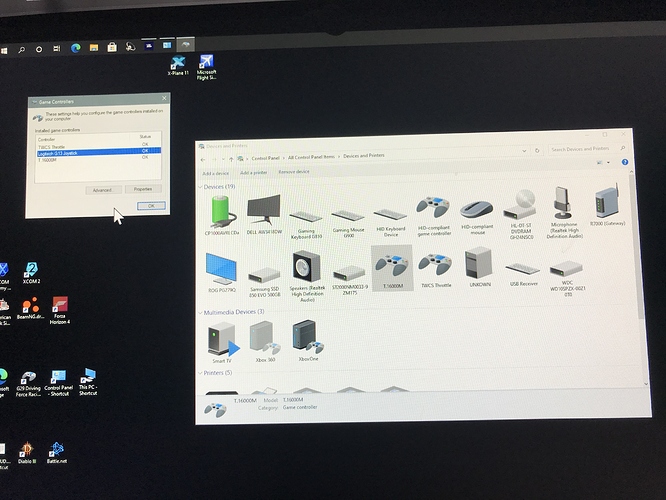Open the view options dropdown arrow

point(608,163)
